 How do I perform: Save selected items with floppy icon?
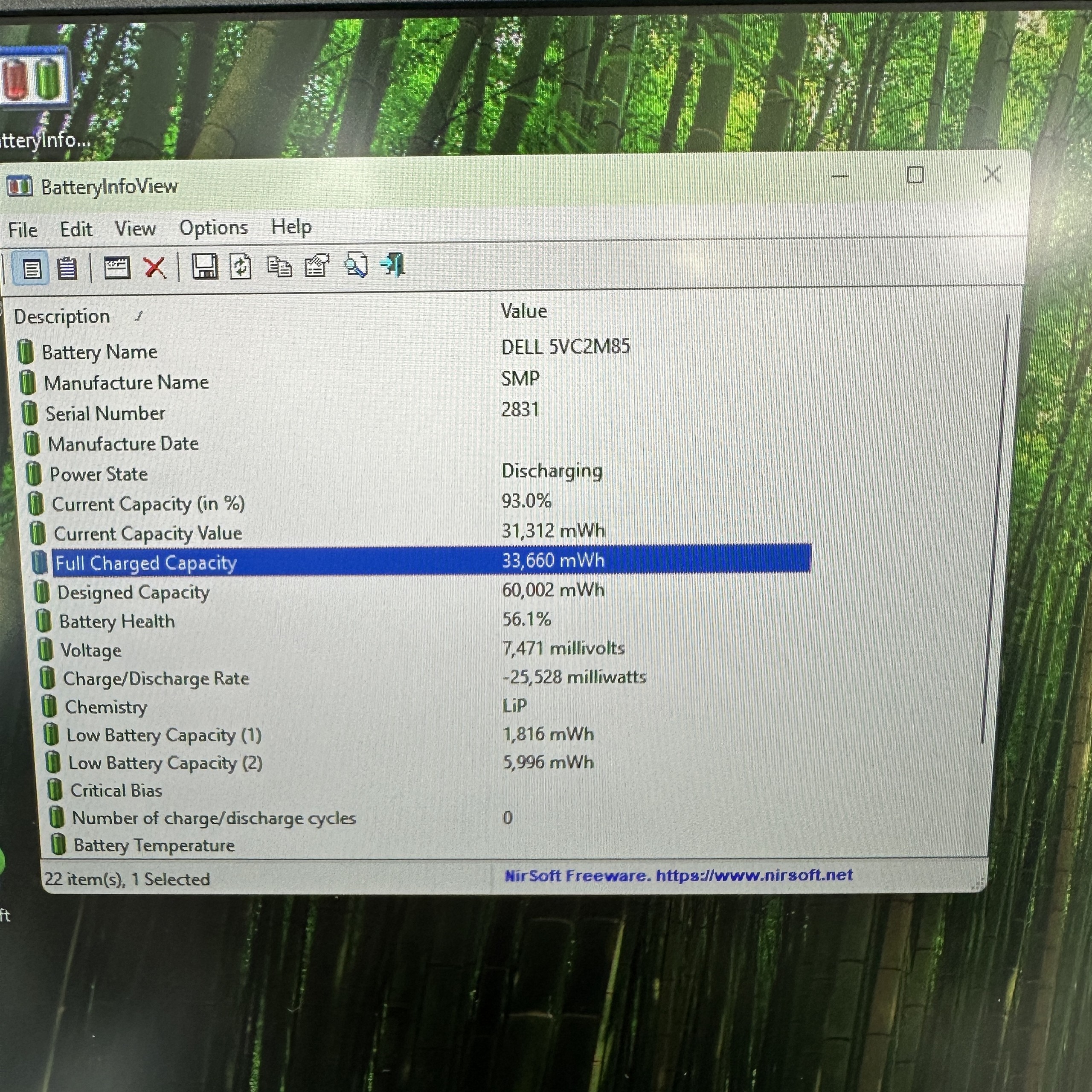tap(205, 266)
